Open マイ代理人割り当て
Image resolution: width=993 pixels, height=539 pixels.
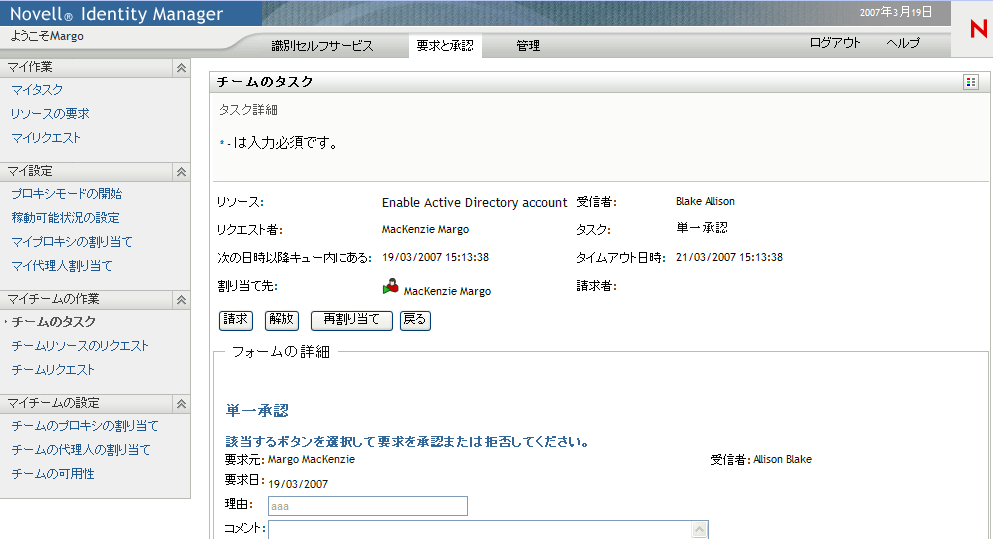click(x=61, y=266)
